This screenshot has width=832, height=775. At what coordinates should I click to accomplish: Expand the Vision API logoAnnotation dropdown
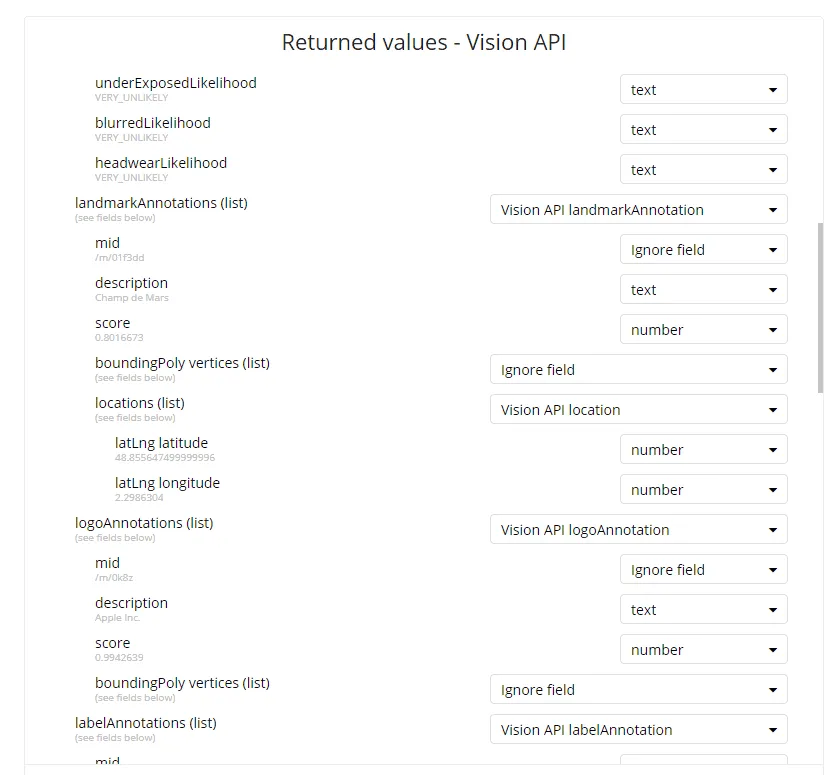click(x=638, y=530)
